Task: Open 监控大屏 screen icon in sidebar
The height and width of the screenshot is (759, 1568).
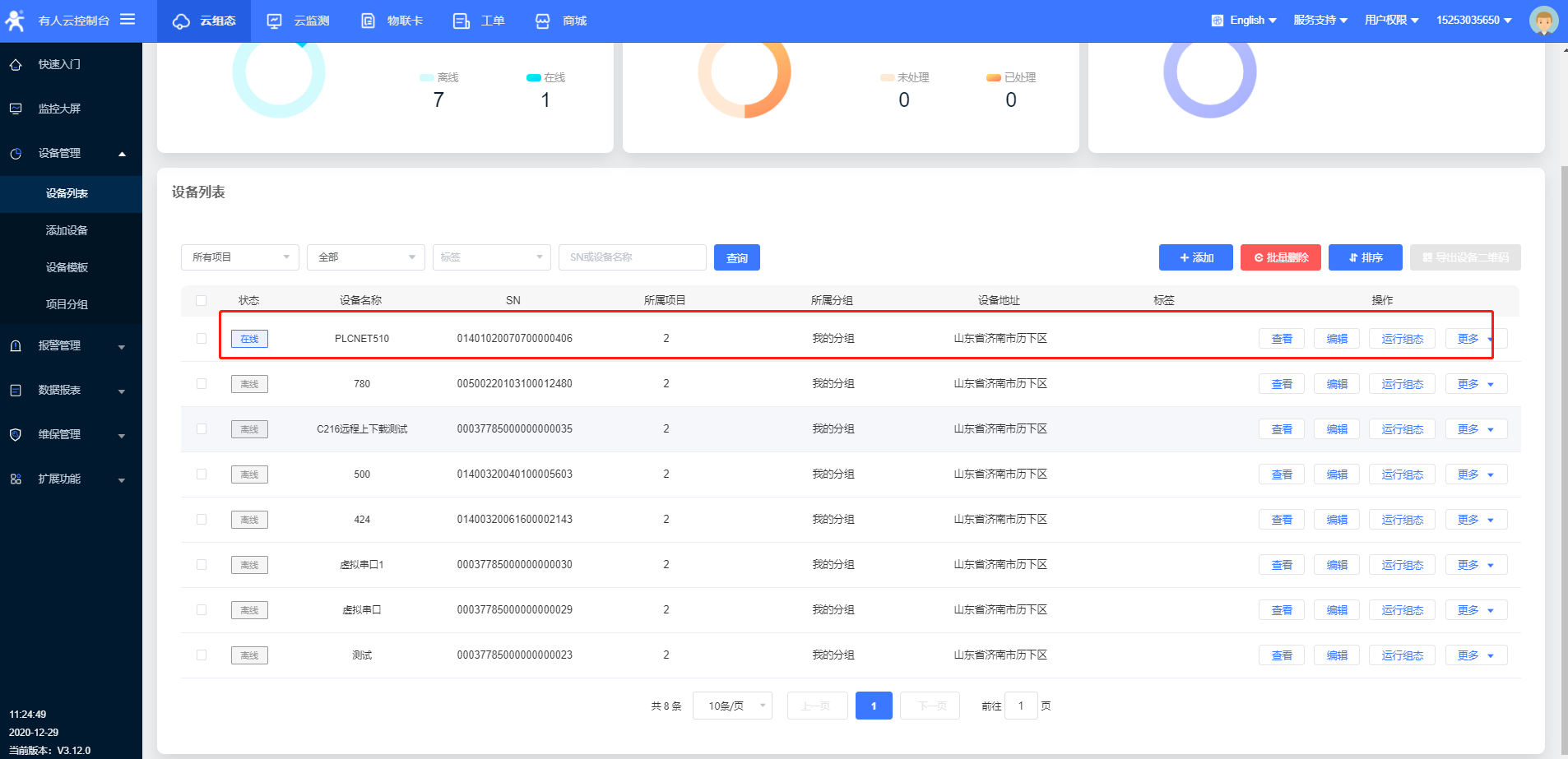Action: click(x=16, y=109)
